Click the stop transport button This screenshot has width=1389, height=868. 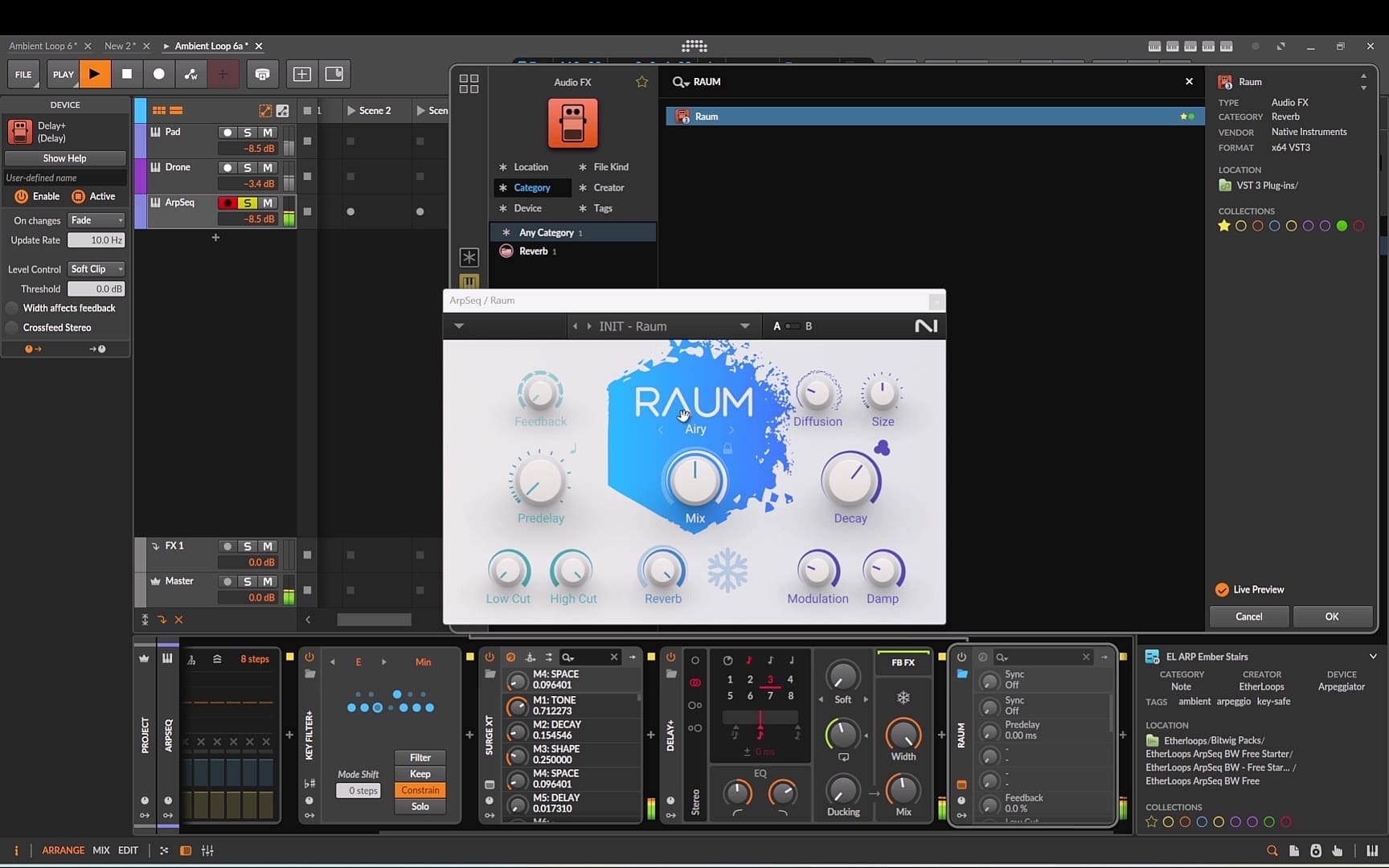coord(126,74)
